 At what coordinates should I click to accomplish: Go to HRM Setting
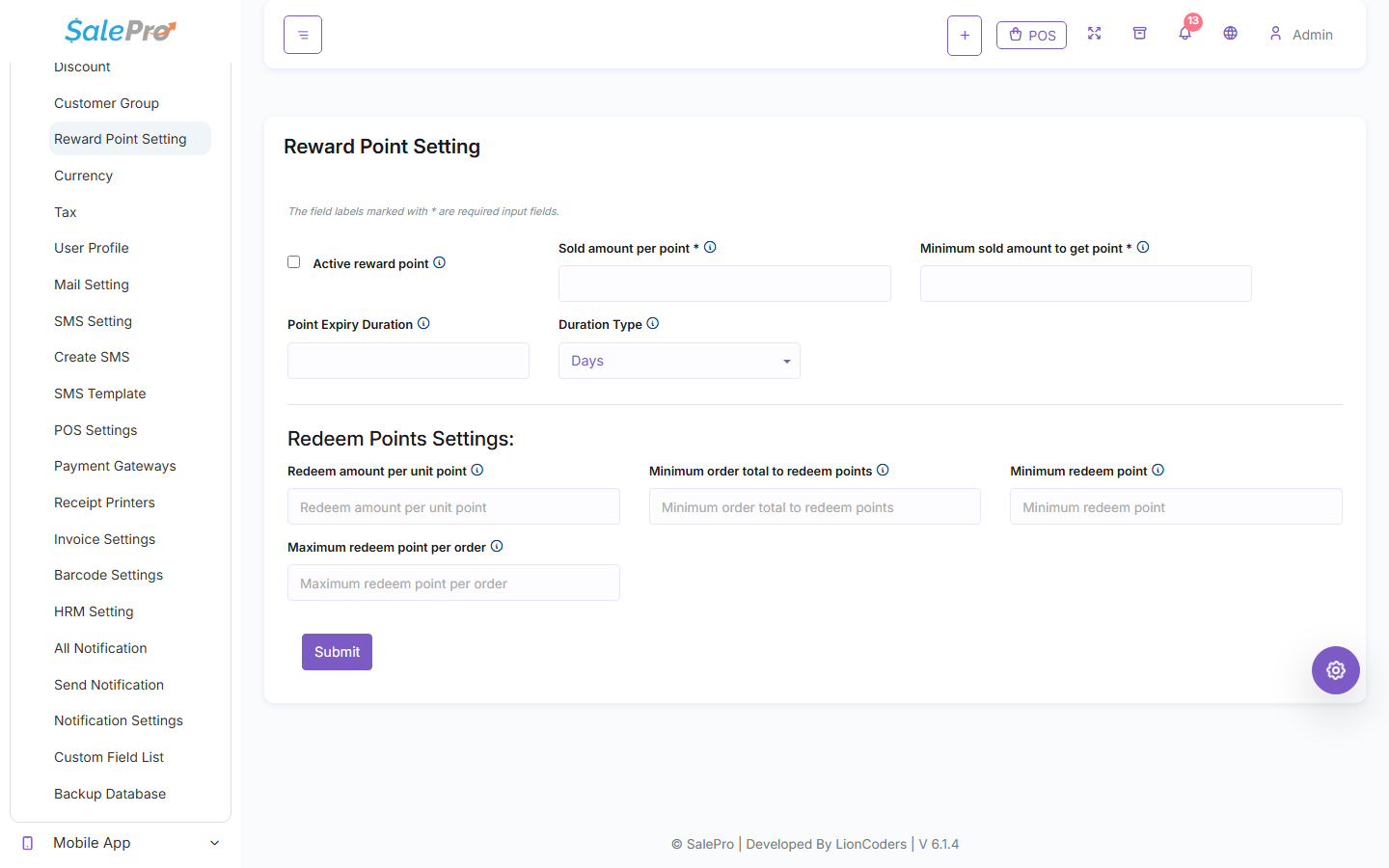[x=94, y=611]
